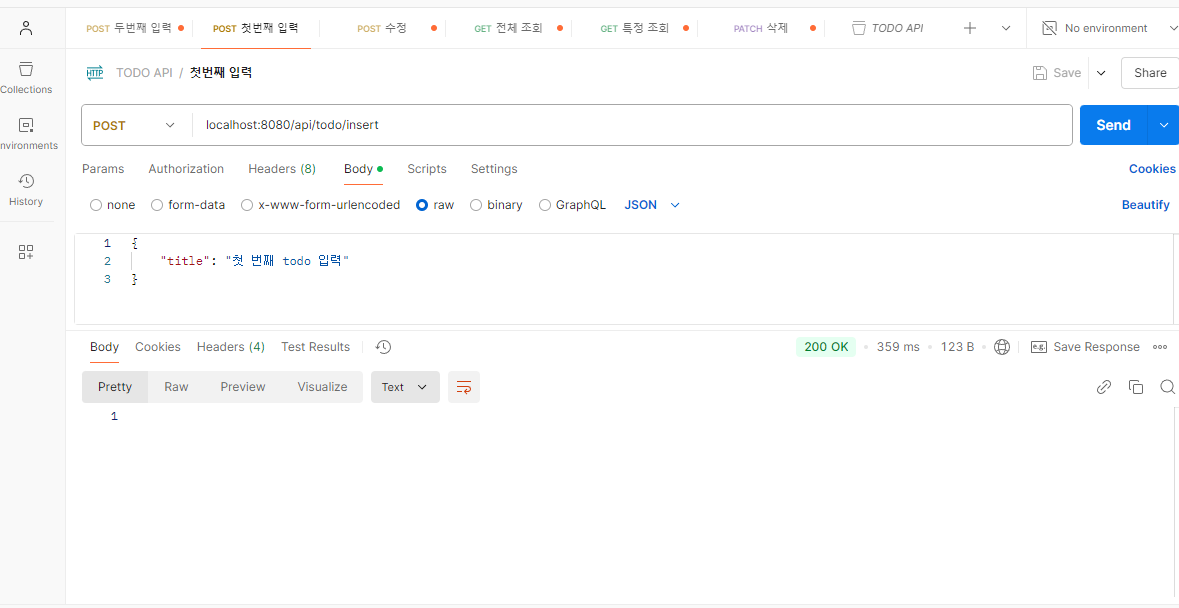Open the 전체 조회 GET tab
This screenshot has width=1179, height=608.
pyautogui.click(x=508, y=29)
